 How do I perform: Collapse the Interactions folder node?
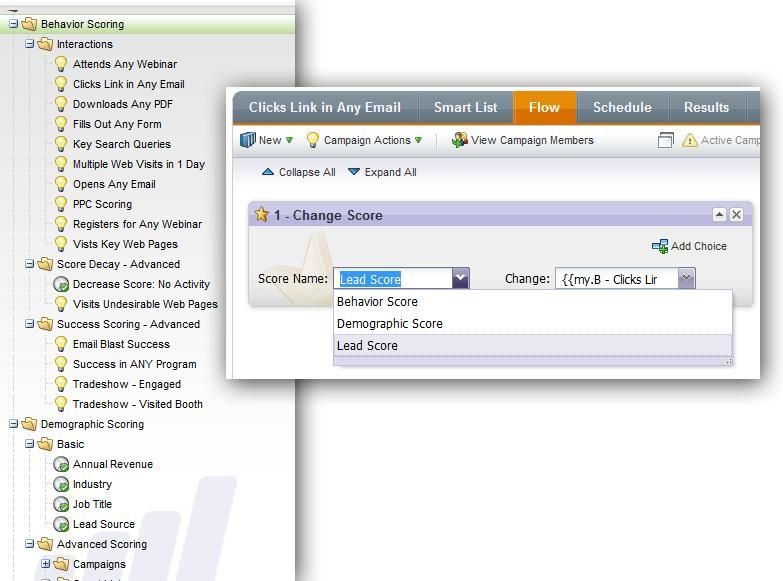click(x=29, y=43)
